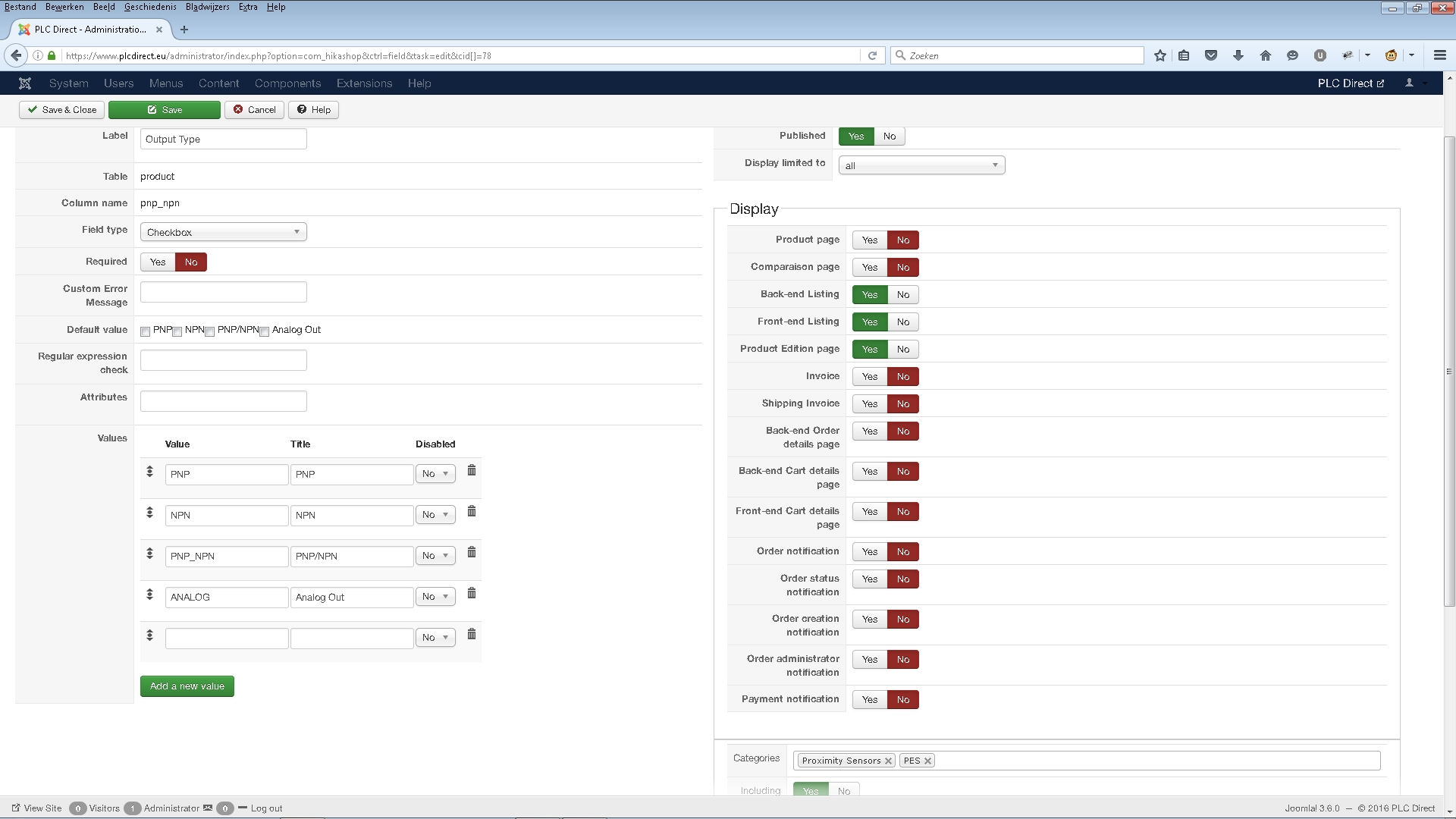The width and height of the screenshot is (1456, 819).
Task: Check the PNP default value checkbox
Action: pyautogui.click(x=146, y=331)
